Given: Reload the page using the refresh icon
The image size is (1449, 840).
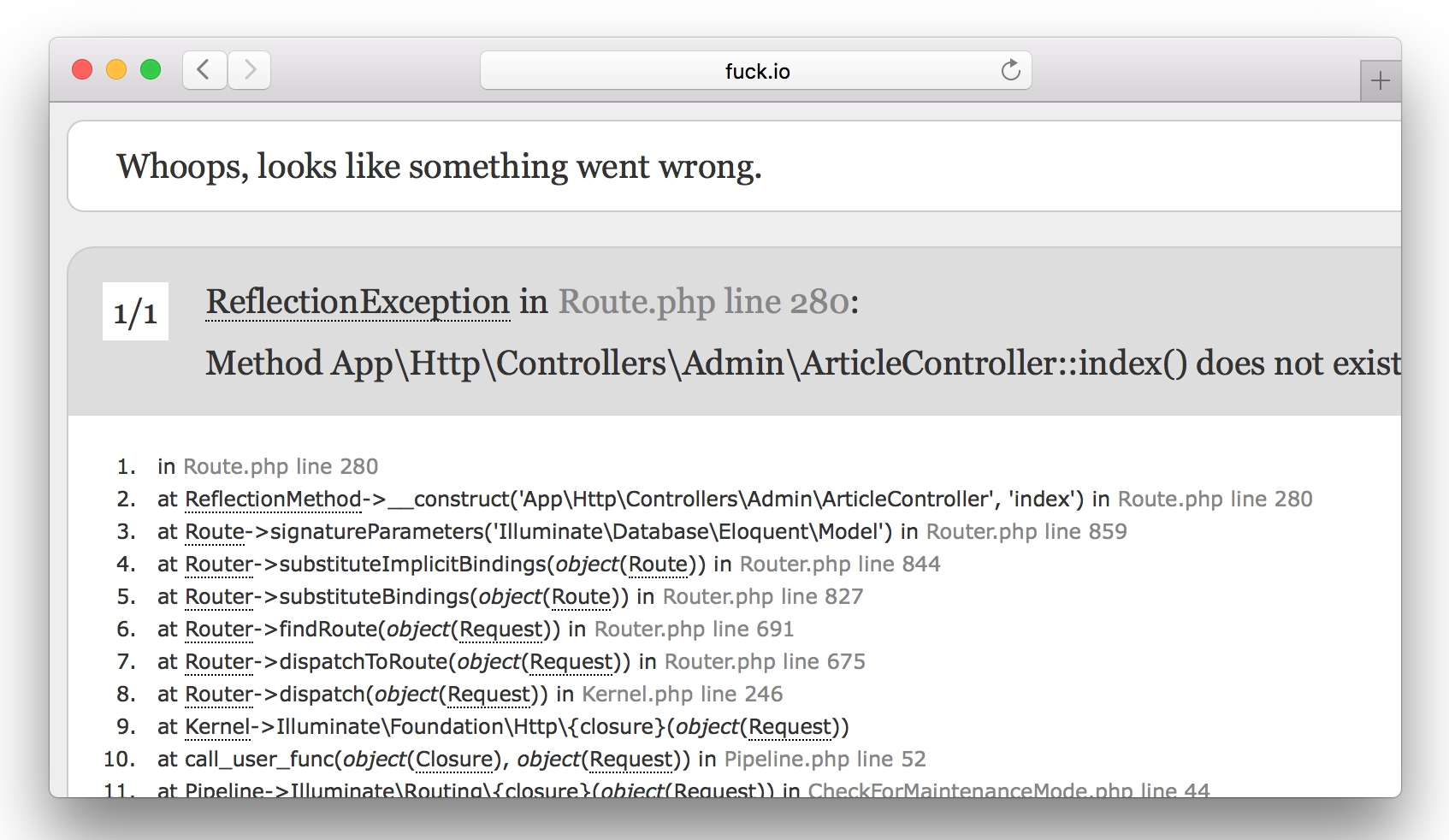Looking at the screenshot, I should (1010, 70).
